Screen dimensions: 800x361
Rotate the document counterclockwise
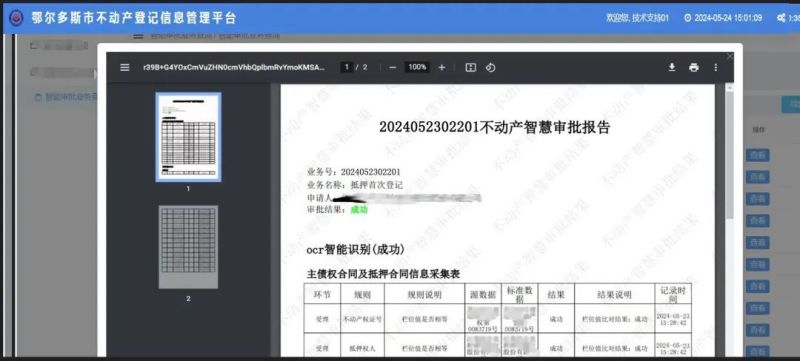pyautogui.click(x=490, y=67)
